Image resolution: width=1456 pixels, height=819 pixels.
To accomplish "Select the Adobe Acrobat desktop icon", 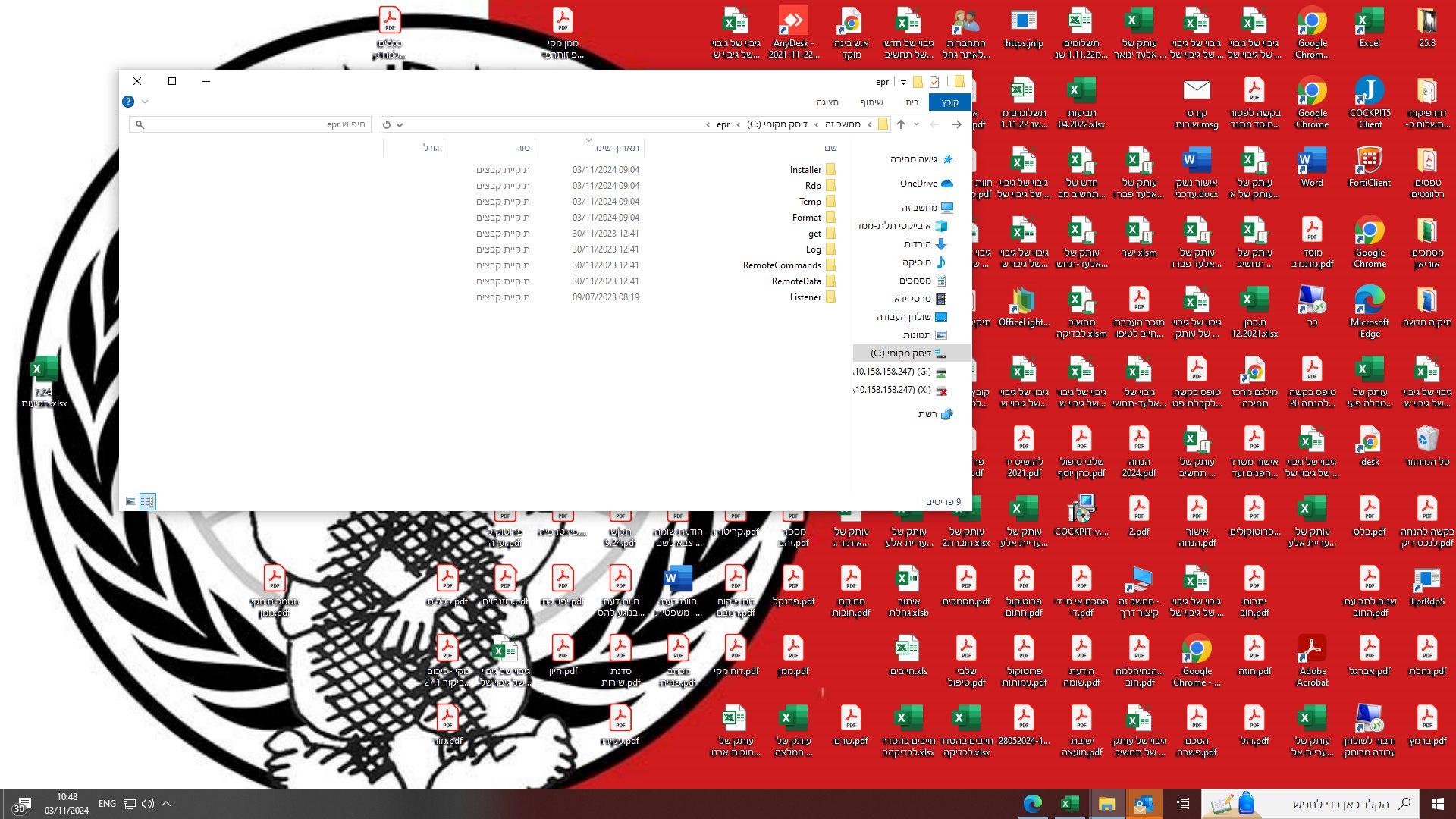I will click(1312, 661).
